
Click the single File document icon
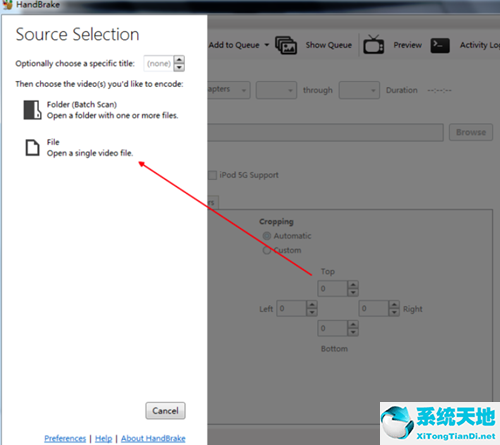(x=32, y=148)
